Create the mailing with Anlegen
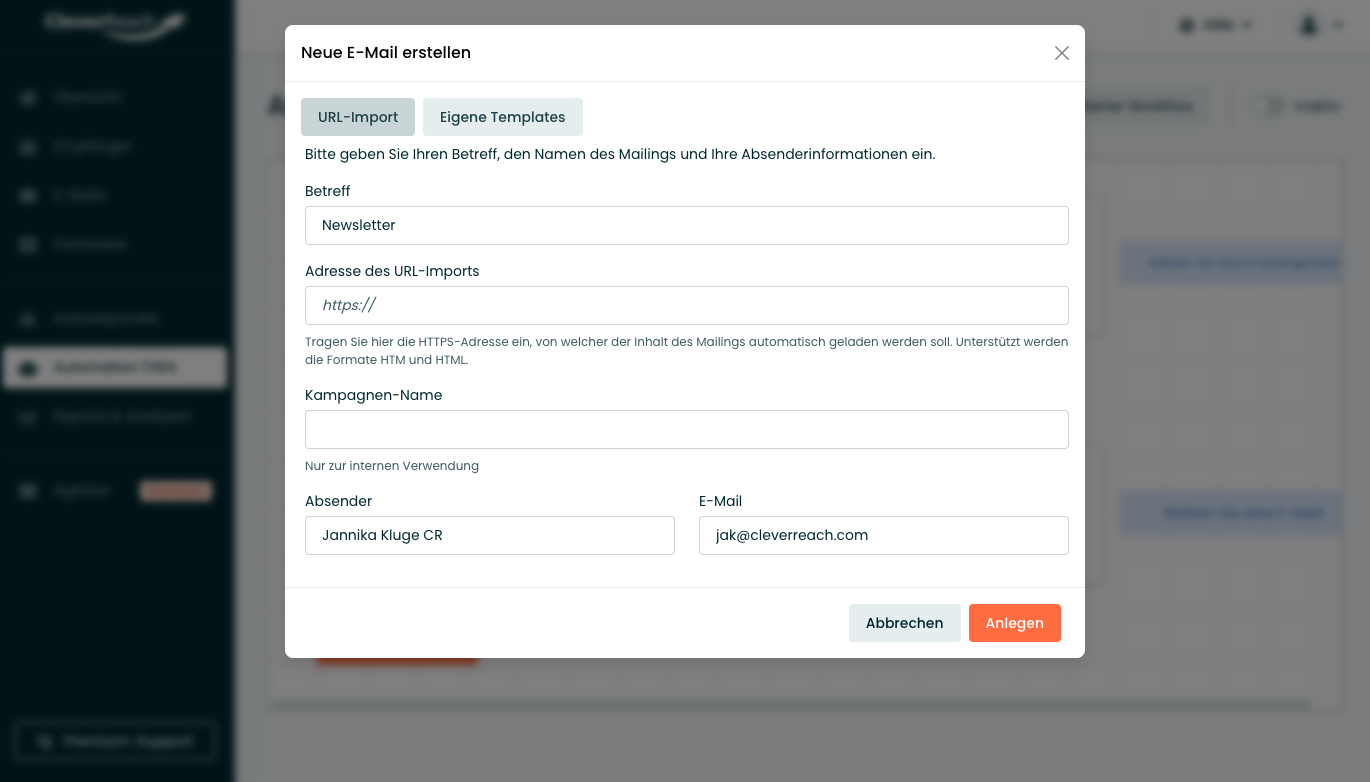This screenshot has width=1370, height=782. [1015, 623]
